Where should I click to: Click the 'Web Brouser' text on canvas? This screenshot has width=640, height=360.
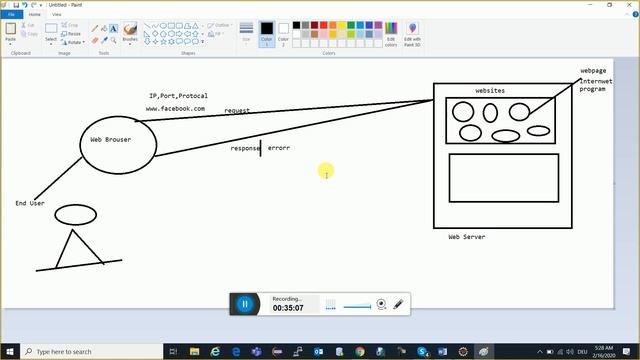point(111,140)
